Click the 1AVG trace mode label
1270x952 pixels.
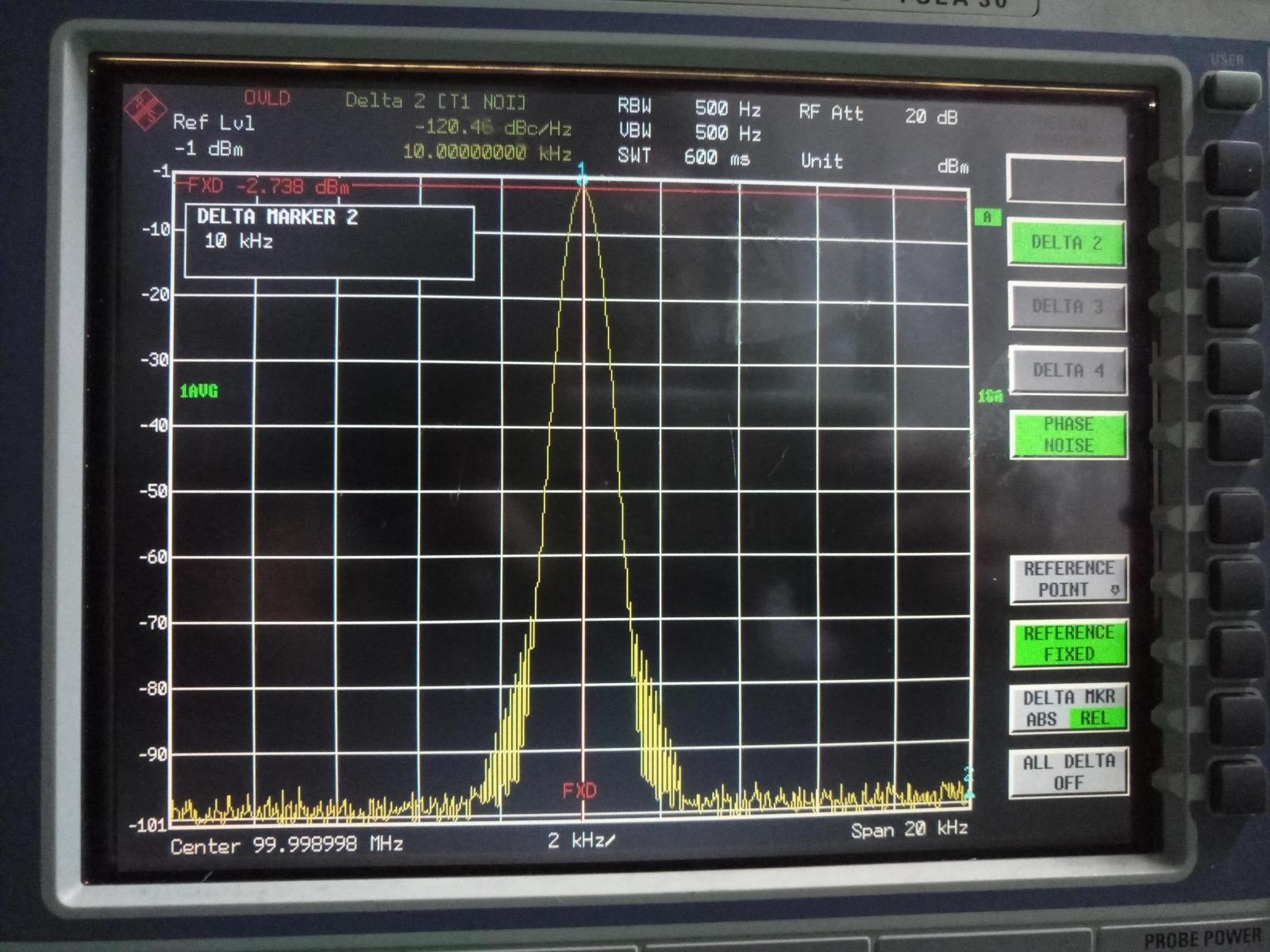tap(198, 391)
